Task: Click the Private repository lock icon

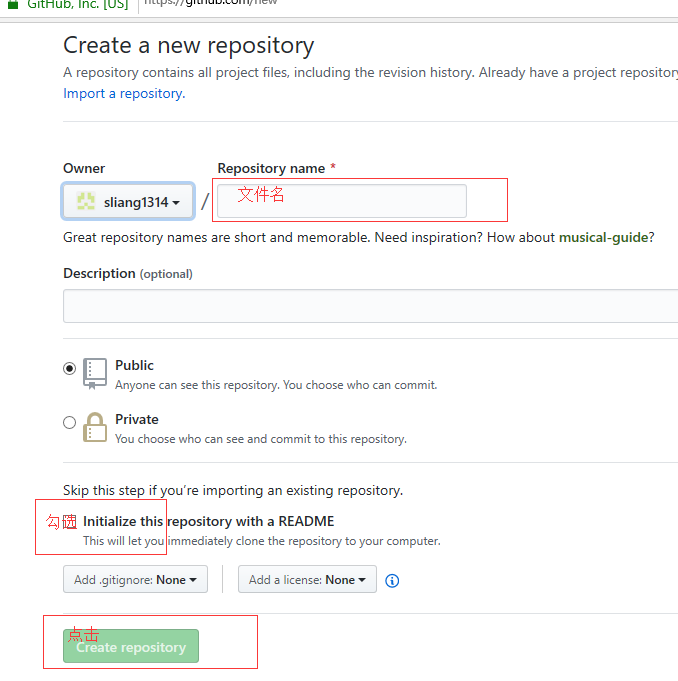Action: point(95,427)
